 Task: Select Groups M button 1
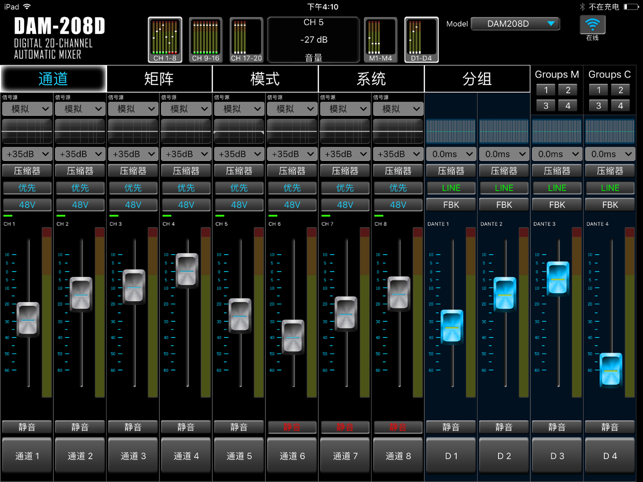tap(546, 90)
